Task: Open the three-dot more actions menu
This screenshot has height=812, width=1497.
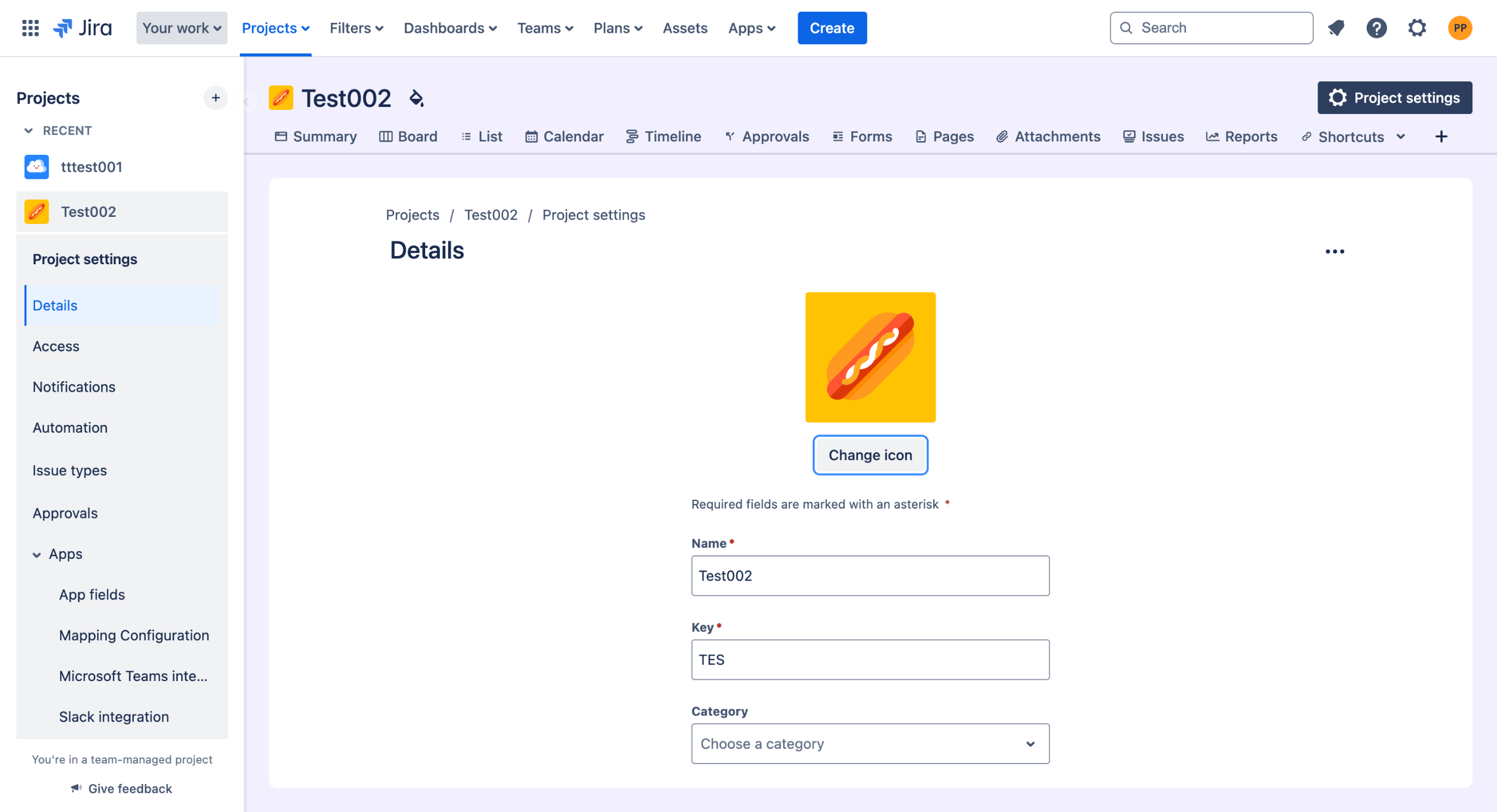Action: 1334,251
